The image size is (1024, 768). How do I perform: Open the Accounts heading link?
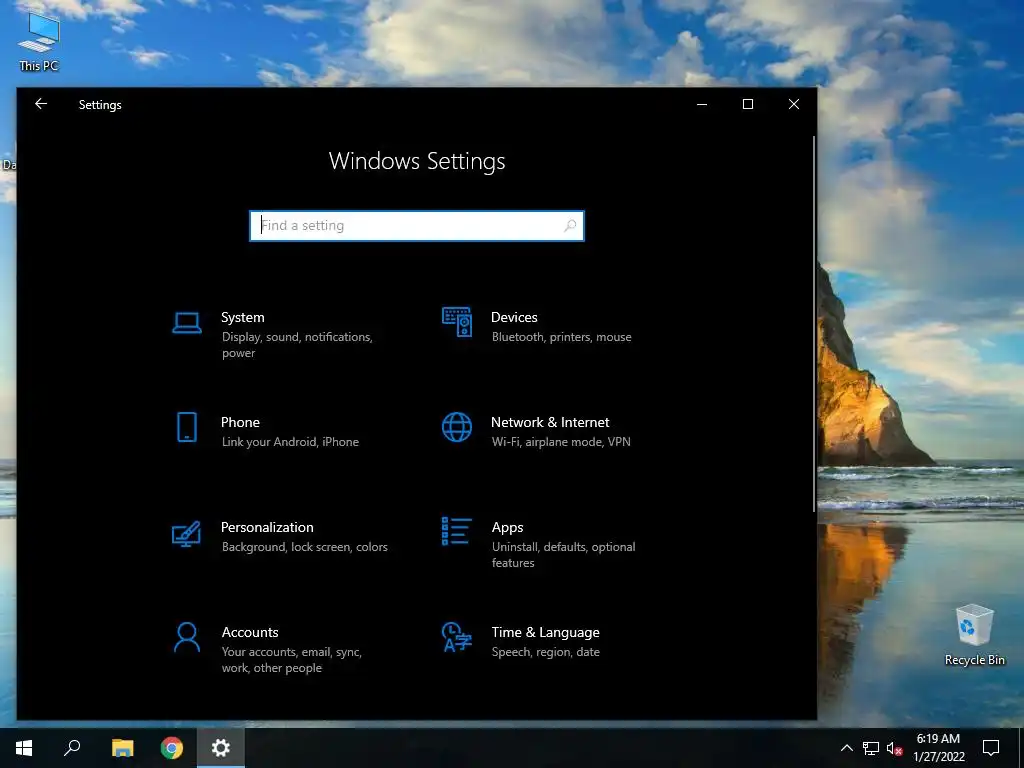tap(250, 632)
